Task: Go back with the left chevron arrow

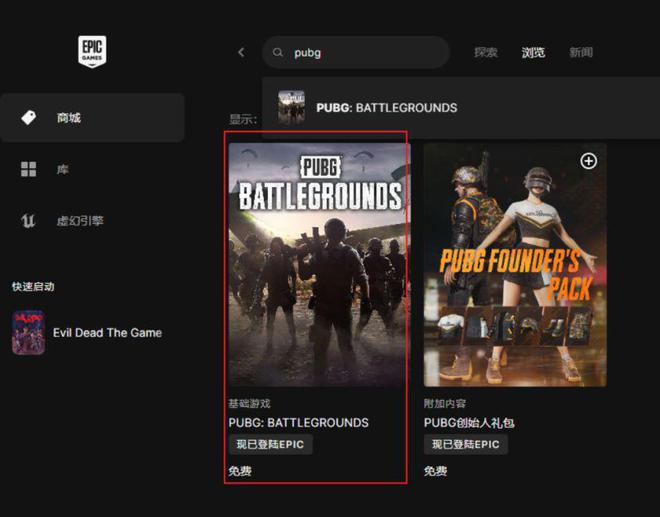Action: [x=242, y=52]
